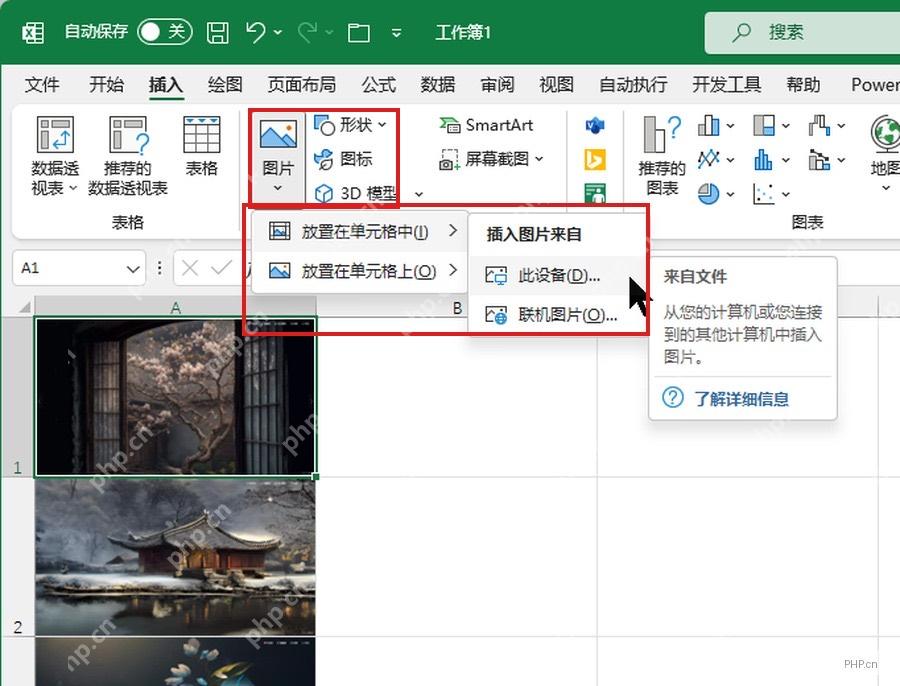Select row 1 header
Viewport: 900px width, 686px height.
click(17, 397)
